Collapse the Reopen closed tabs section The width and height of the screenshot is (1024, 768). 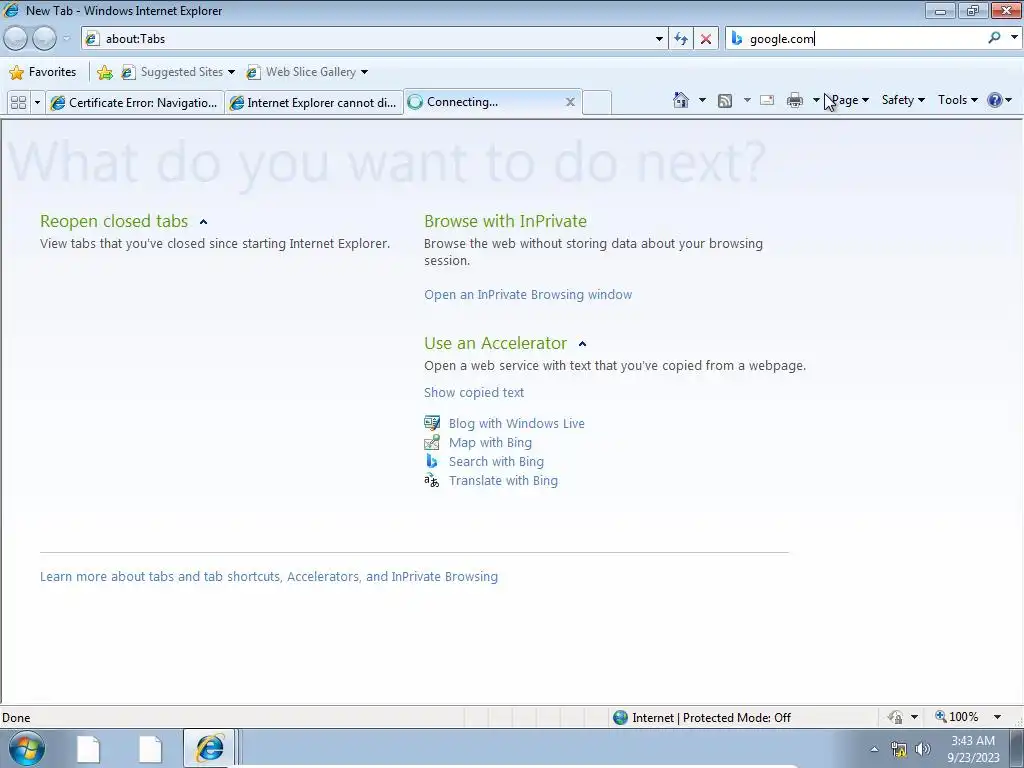tap(203, 222)
